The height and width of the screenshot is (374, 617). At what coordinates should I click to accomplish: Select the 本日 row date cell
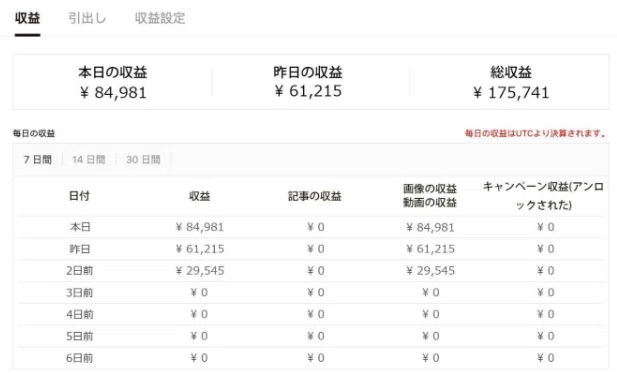tap(80, 227)
